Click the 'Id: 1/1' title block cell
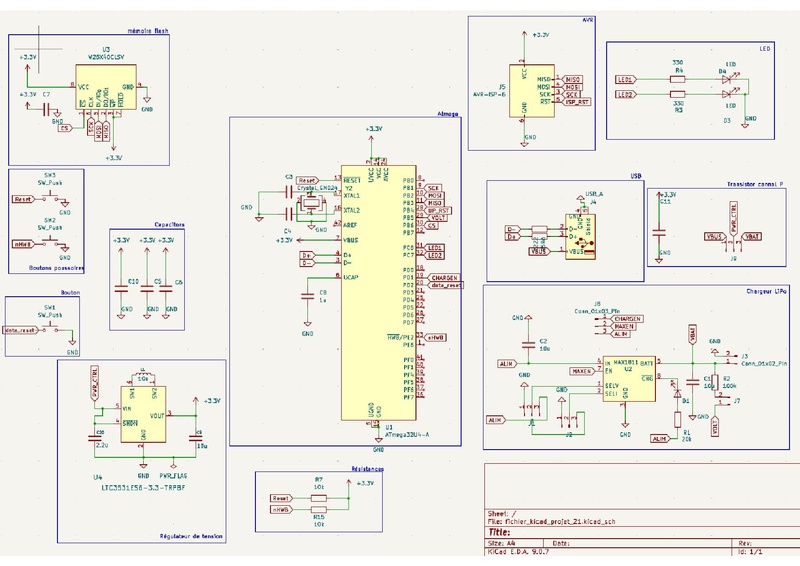The width and height of the screenshot is (800, 566). pyautogui.click(x=751, y=552)
